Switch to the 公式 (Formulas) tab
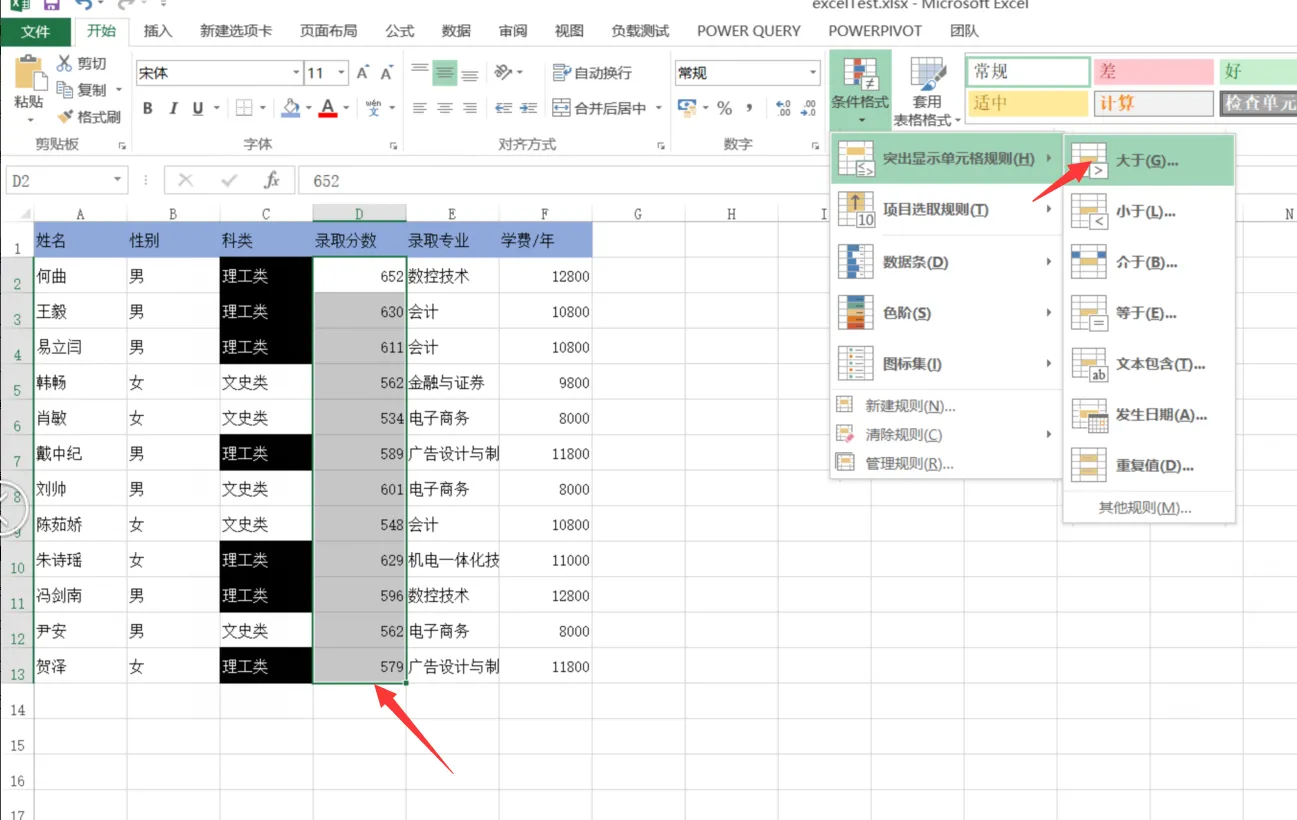This screenshot has width=1297, height=820. click(x=399, y=31)
